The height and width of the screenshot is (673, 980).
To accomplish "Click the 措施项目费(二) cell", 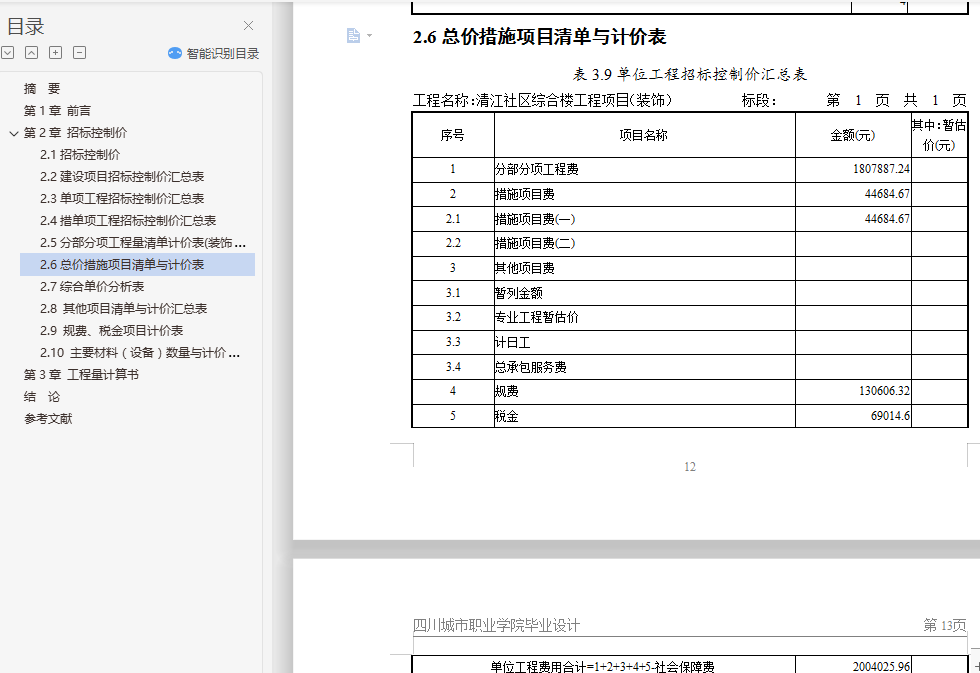I will 644,244.
